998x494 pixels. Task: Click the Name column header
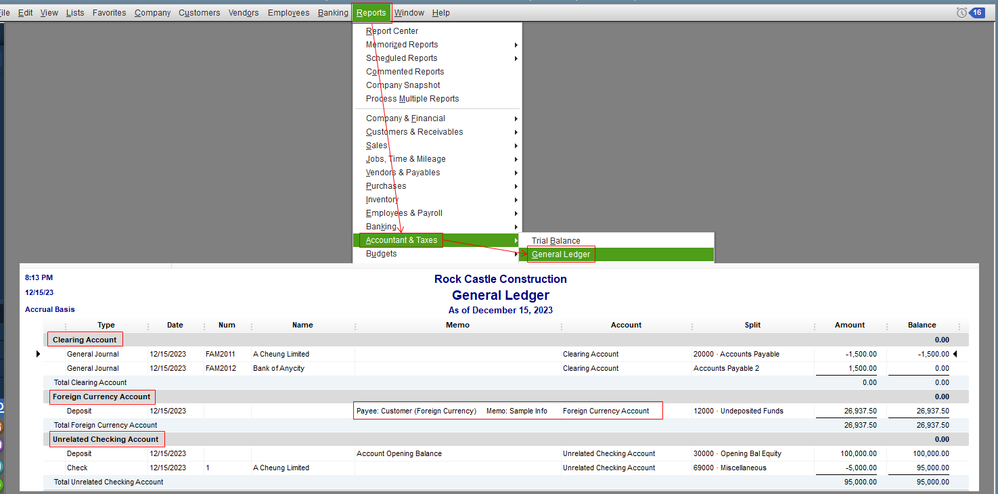(302, 325)
